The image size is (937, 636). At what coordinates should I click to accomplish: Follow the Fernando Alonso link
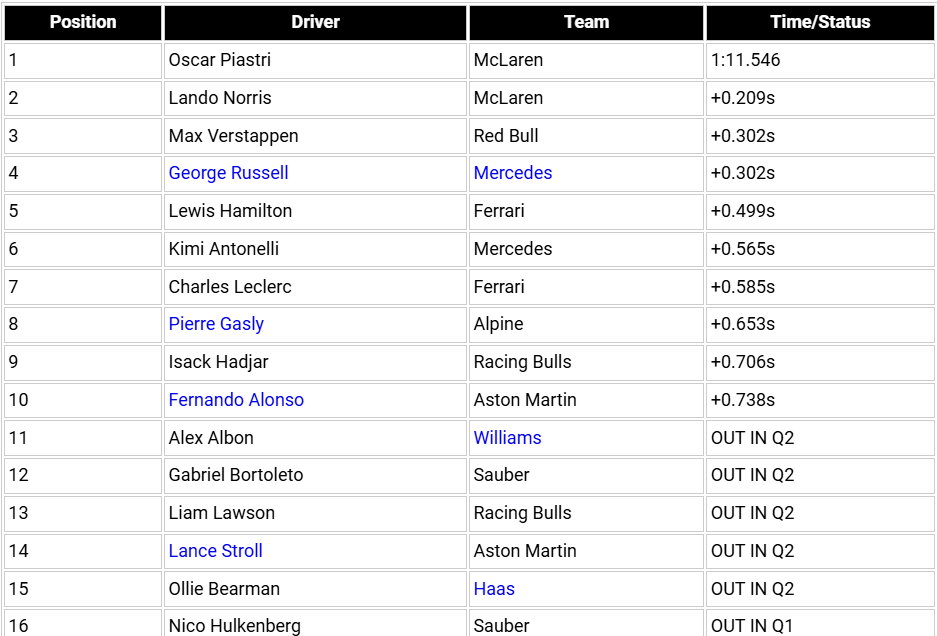(236, 399)
